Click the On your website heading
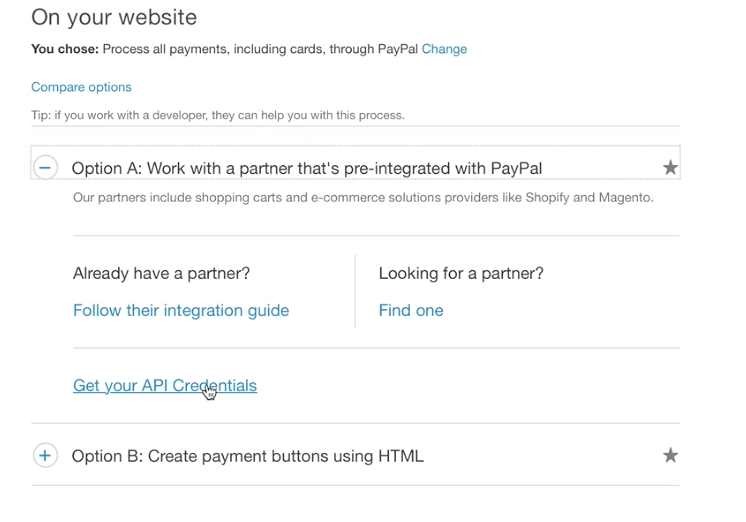746x522 pixels. pos(114,17)
